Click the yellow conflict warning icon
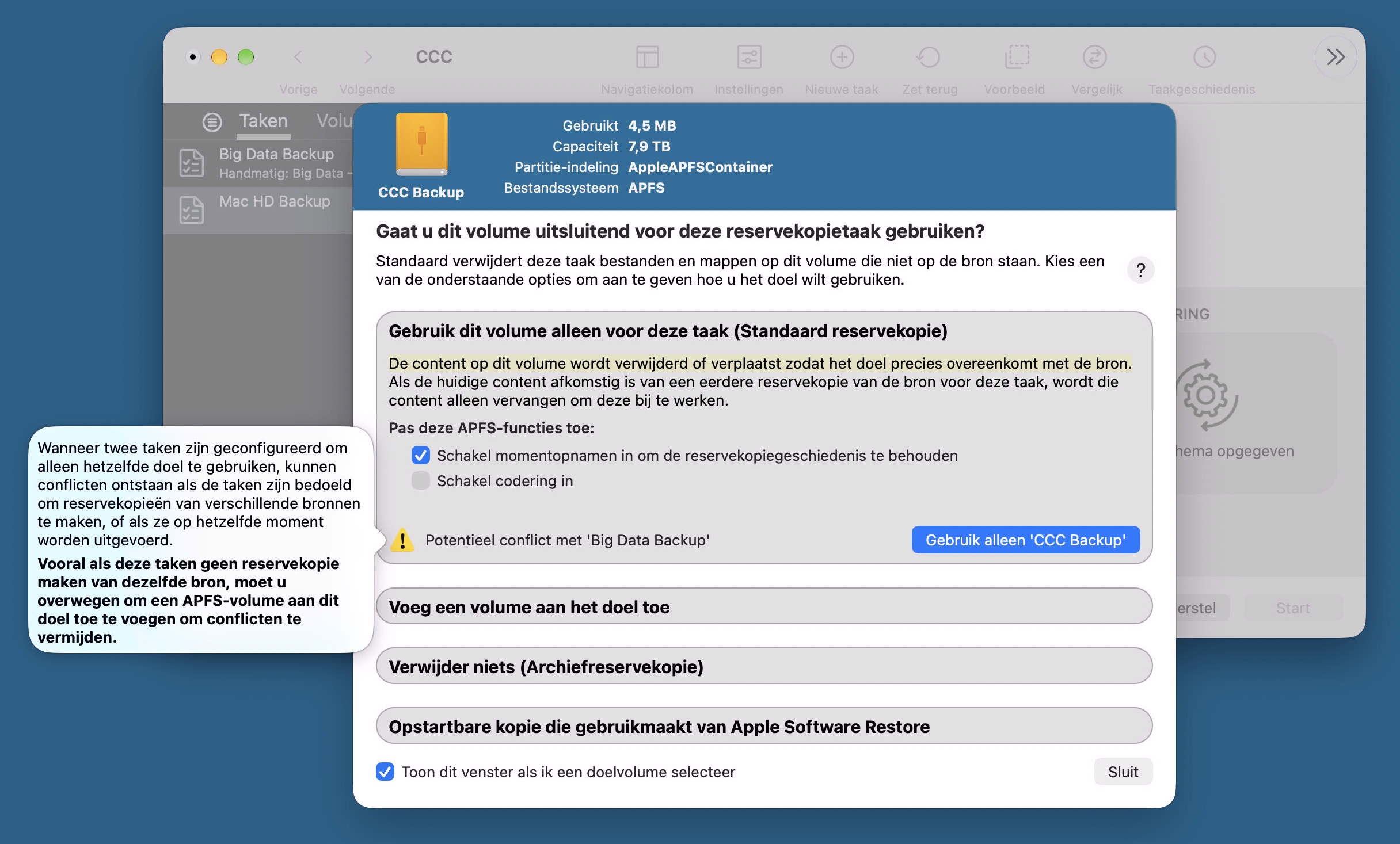 tap(402, 540)
